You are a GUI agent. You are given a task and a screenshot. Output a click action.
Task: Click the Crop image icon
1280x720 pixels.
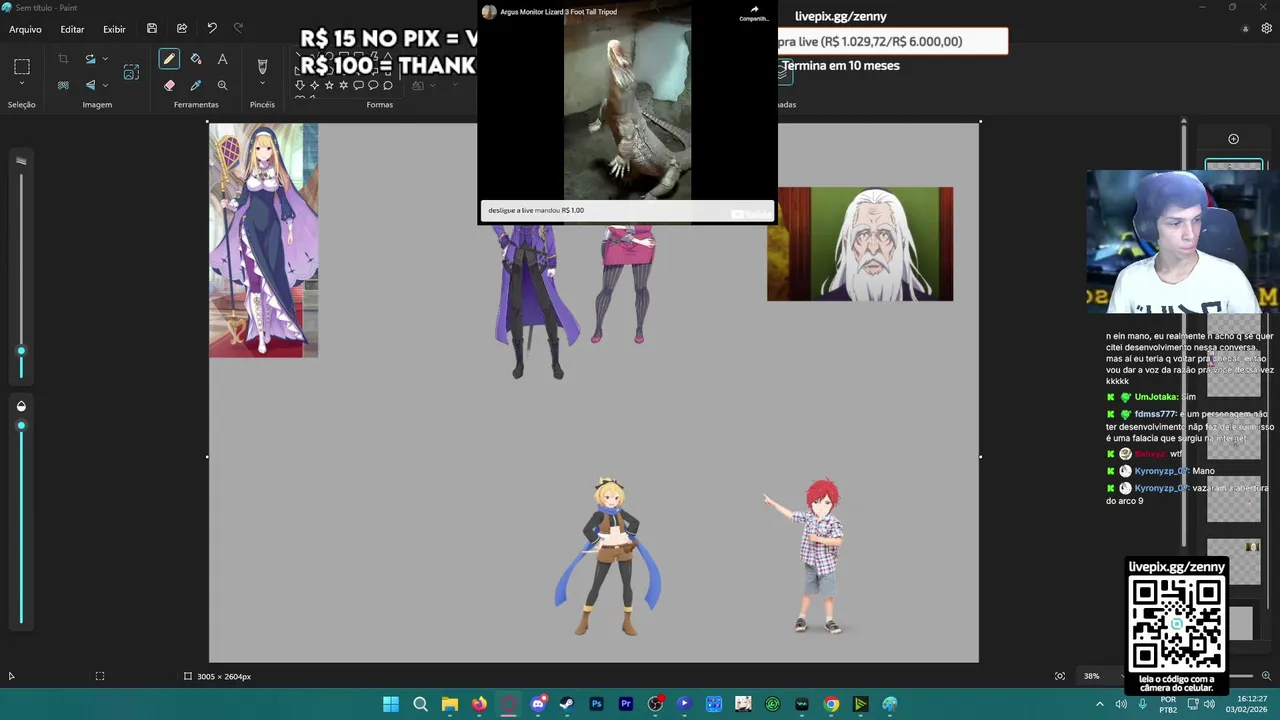tap(63, 60)
